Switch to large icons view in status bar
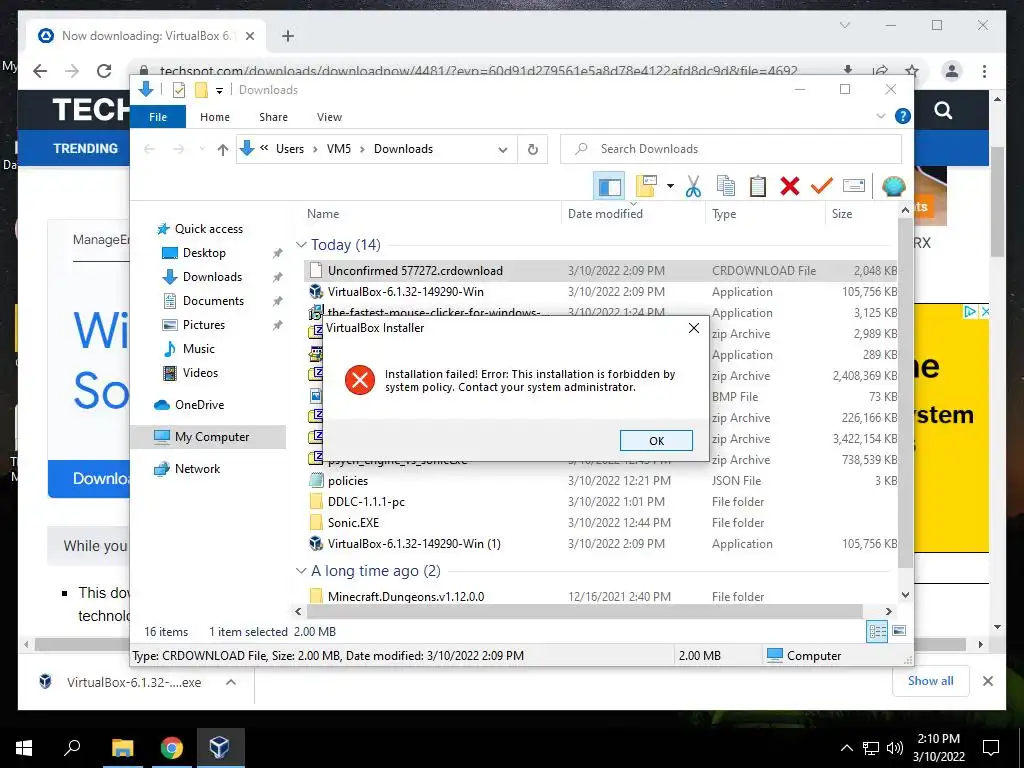 899,631
